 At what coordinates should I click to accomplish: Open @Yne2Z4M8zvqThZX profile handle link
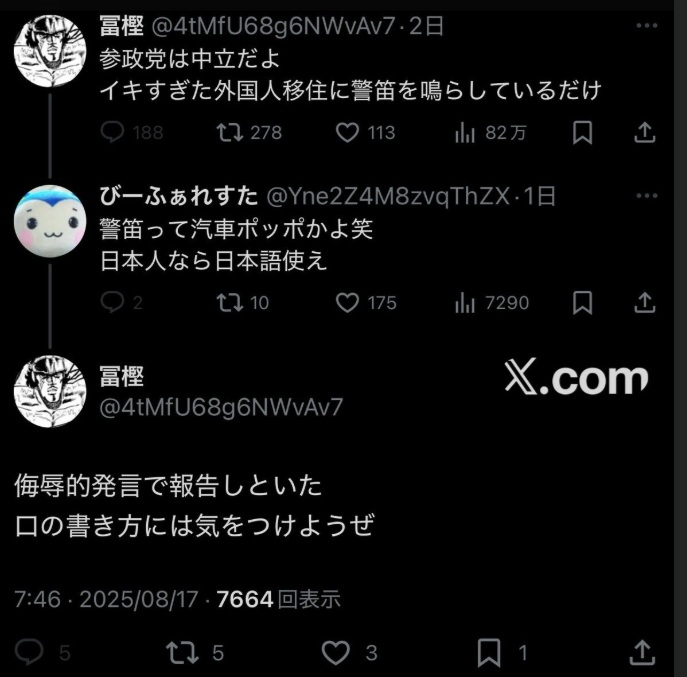pos(388,196)
